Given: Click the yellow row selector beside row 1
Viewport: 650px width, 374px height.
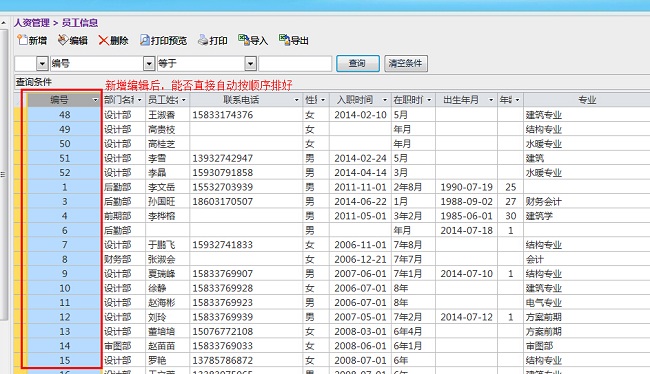Looking at the screenshot, I should coord(20,187).
